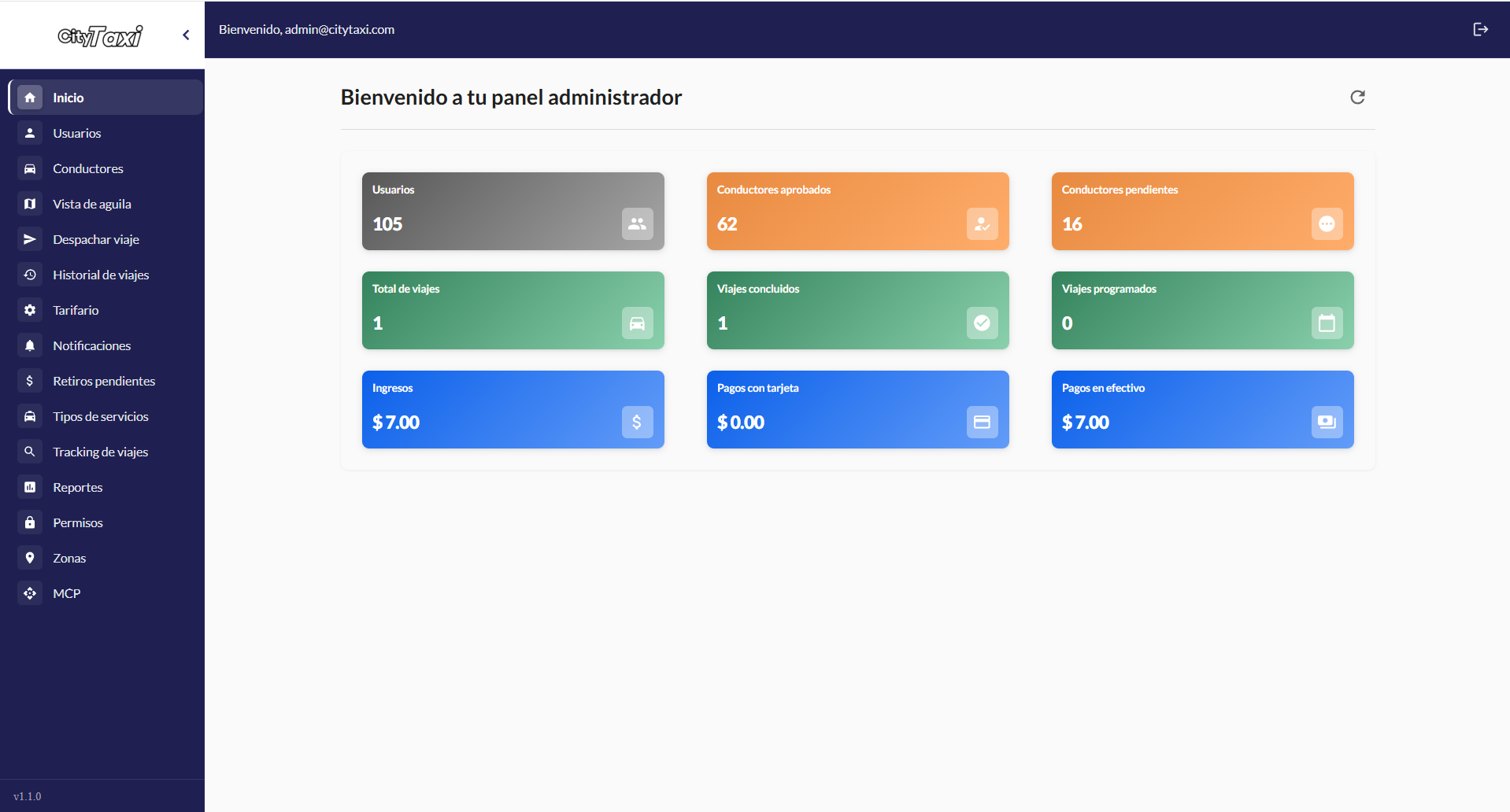Click the Usuarios person icon in sidebar
Screen dimensions: 1510x812
pyautogui.click(x=30, y=133)
